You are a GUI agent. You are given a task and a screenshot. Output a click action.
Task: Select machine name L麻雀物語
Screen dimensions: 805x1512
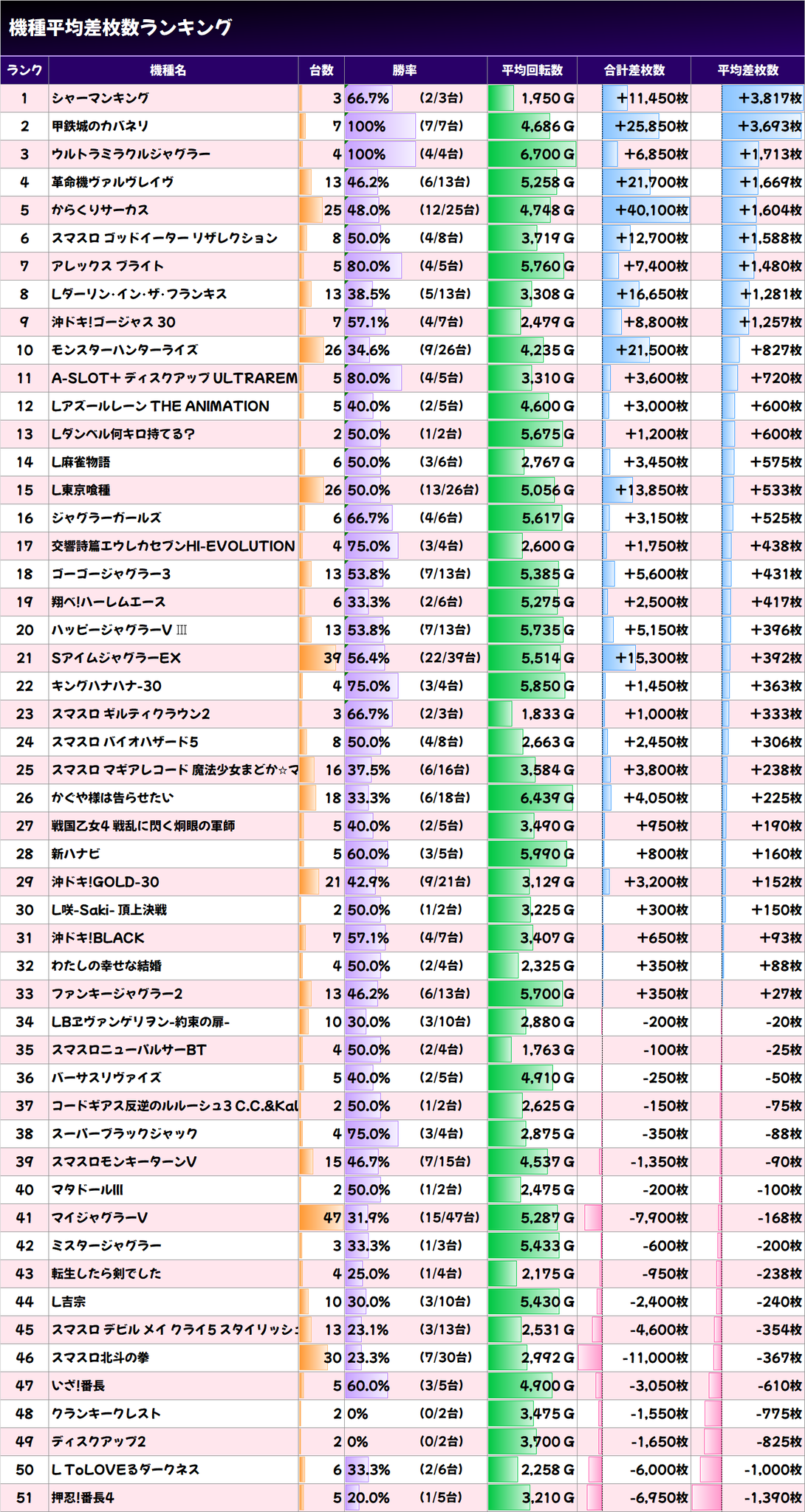(x=80, y=462)
